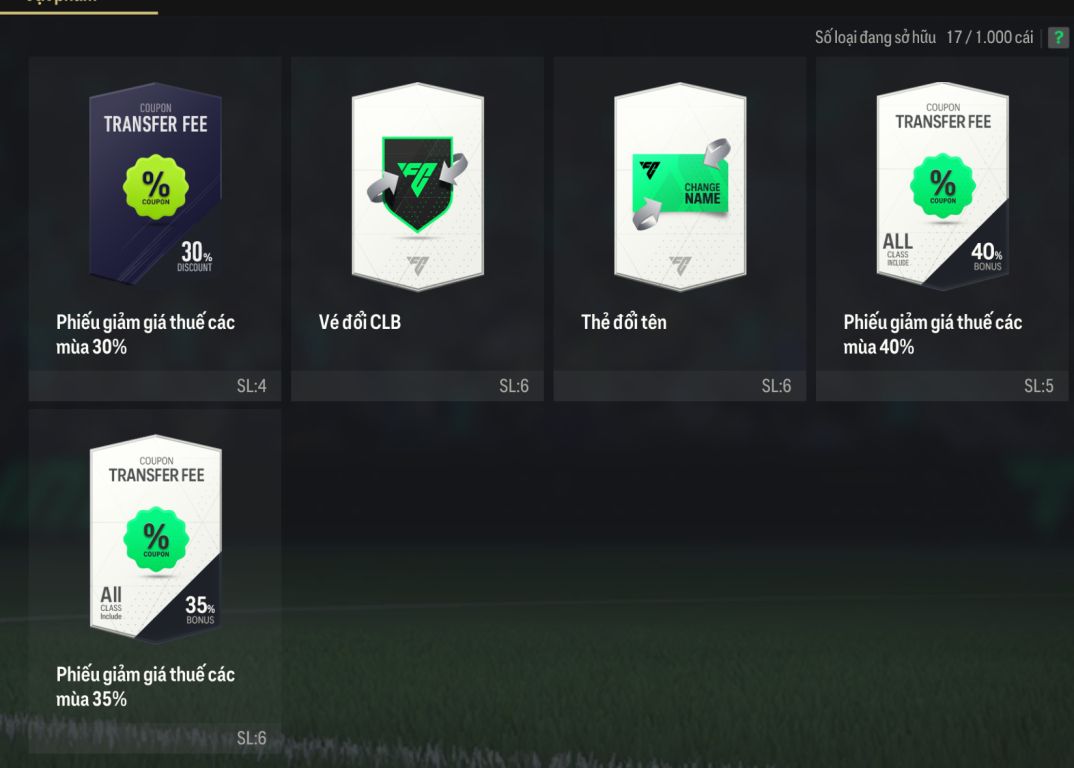The image size is (1074, 768).
Task: Click the owned item count '17 / 1.000 cái'
Action: (x=990, y=38)
